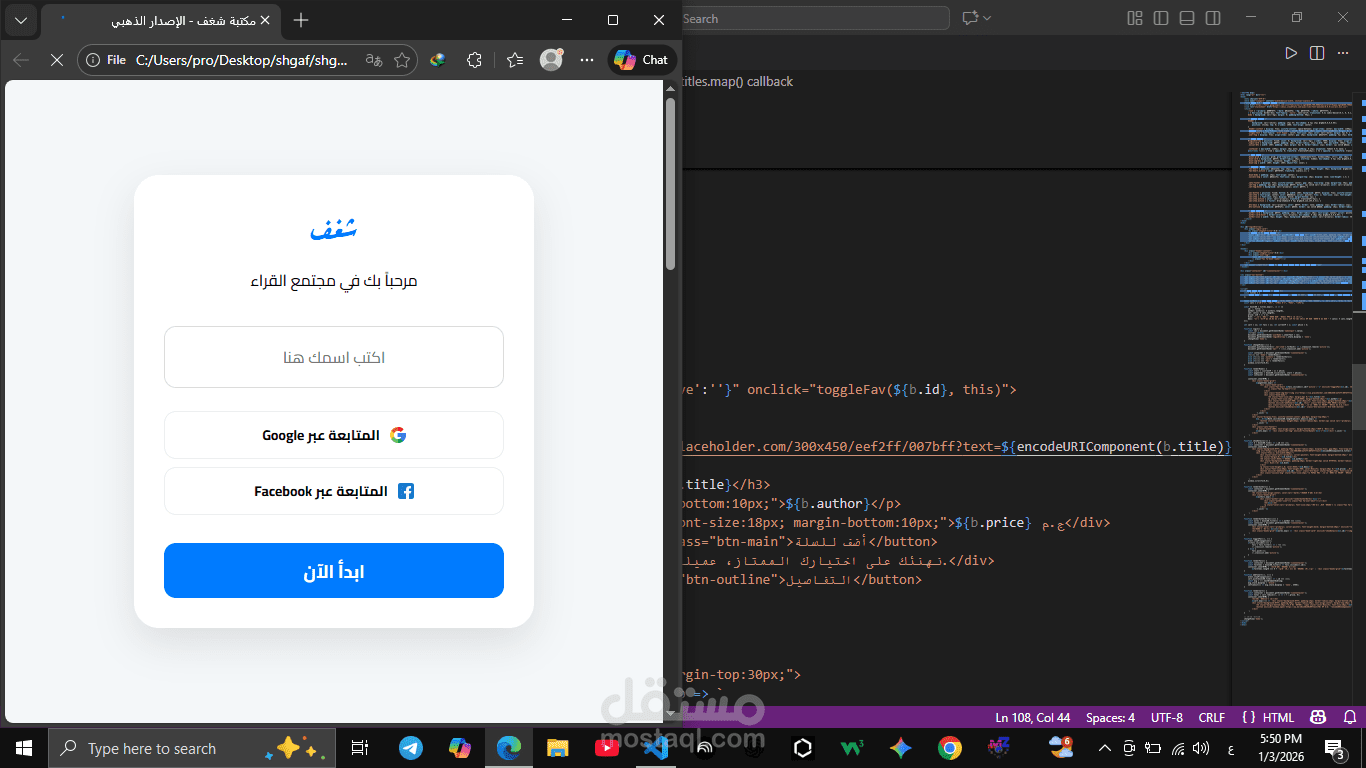Open Copilot Chat in the browser toolbar
The image size is (1366, 768).
coord(641,60)
